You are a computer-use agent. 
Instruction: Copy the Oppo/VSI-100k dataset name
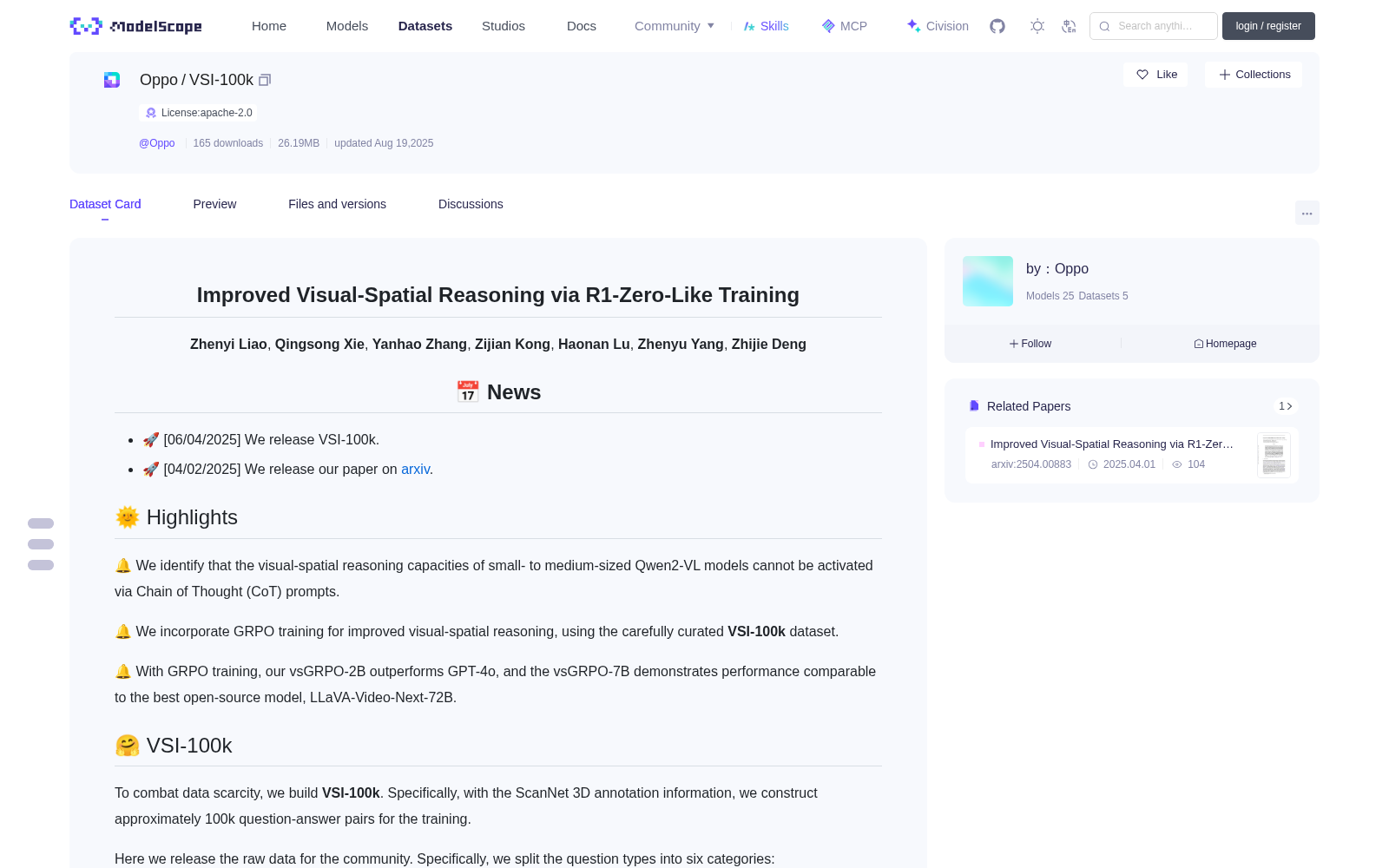click(x=265, y=80)
